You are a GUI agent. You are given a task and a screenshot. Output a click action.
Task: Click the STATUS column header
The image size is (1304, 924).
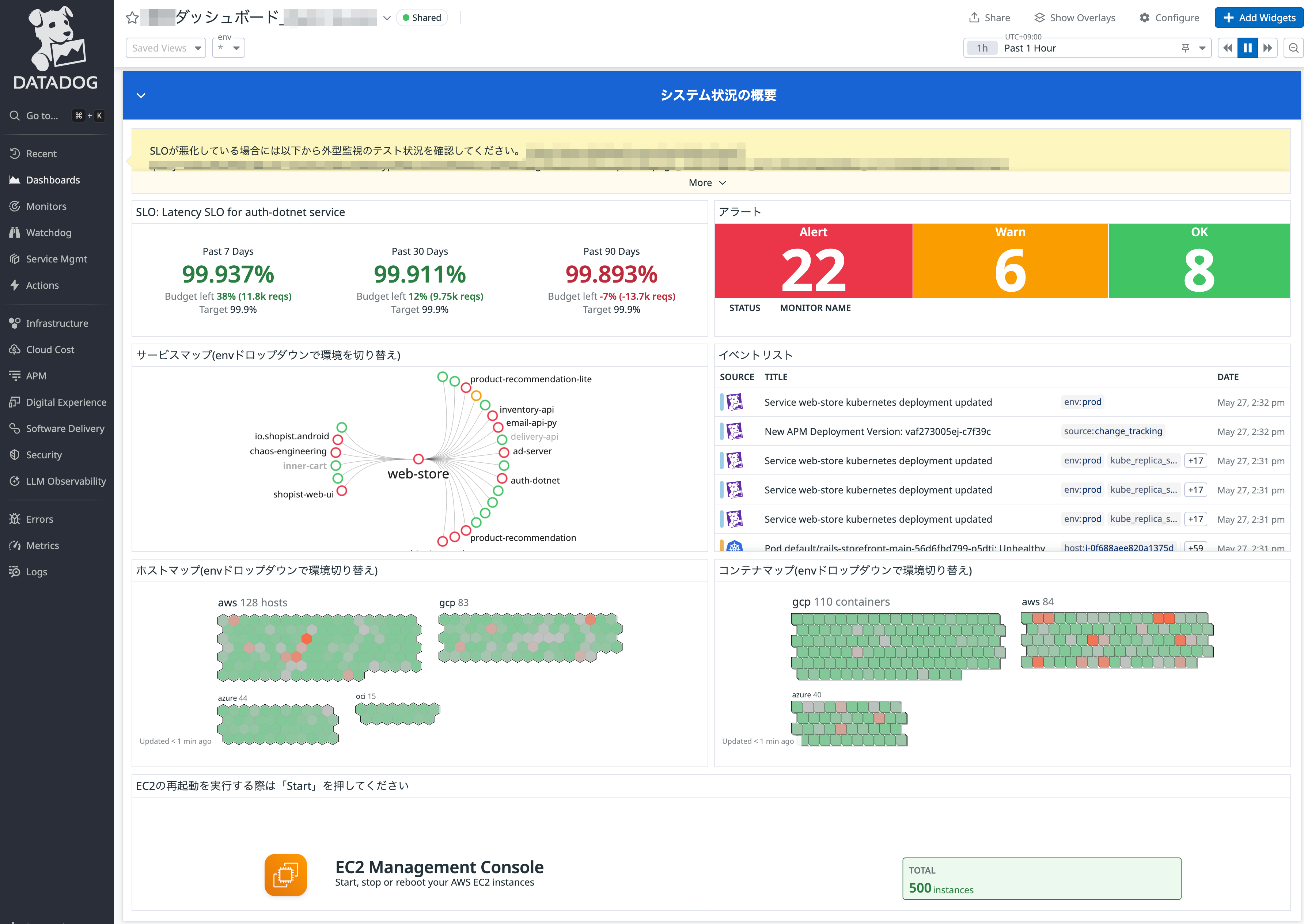coord(745,308)
